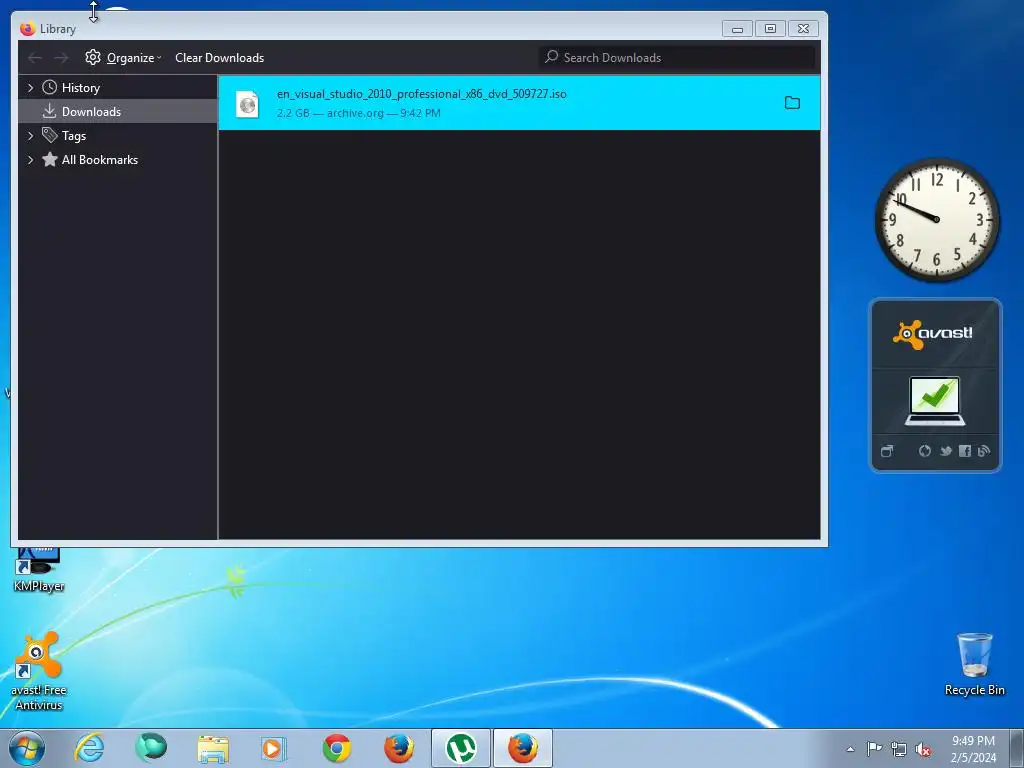Click the forward arrow in Library toolbar
Screen dimensions: 1024x768
click(x=61, y=58)
